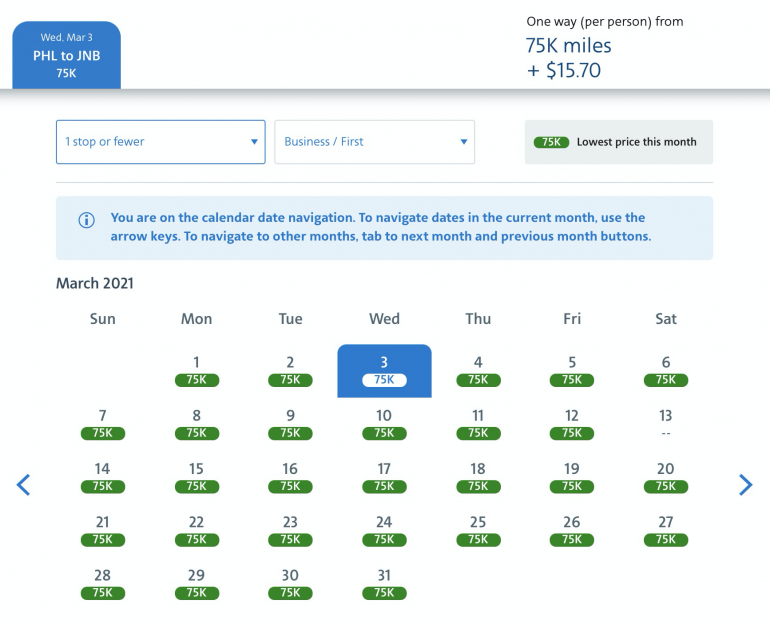Choose Monday March 22 date
770x624 pixels.
point(196,529)
